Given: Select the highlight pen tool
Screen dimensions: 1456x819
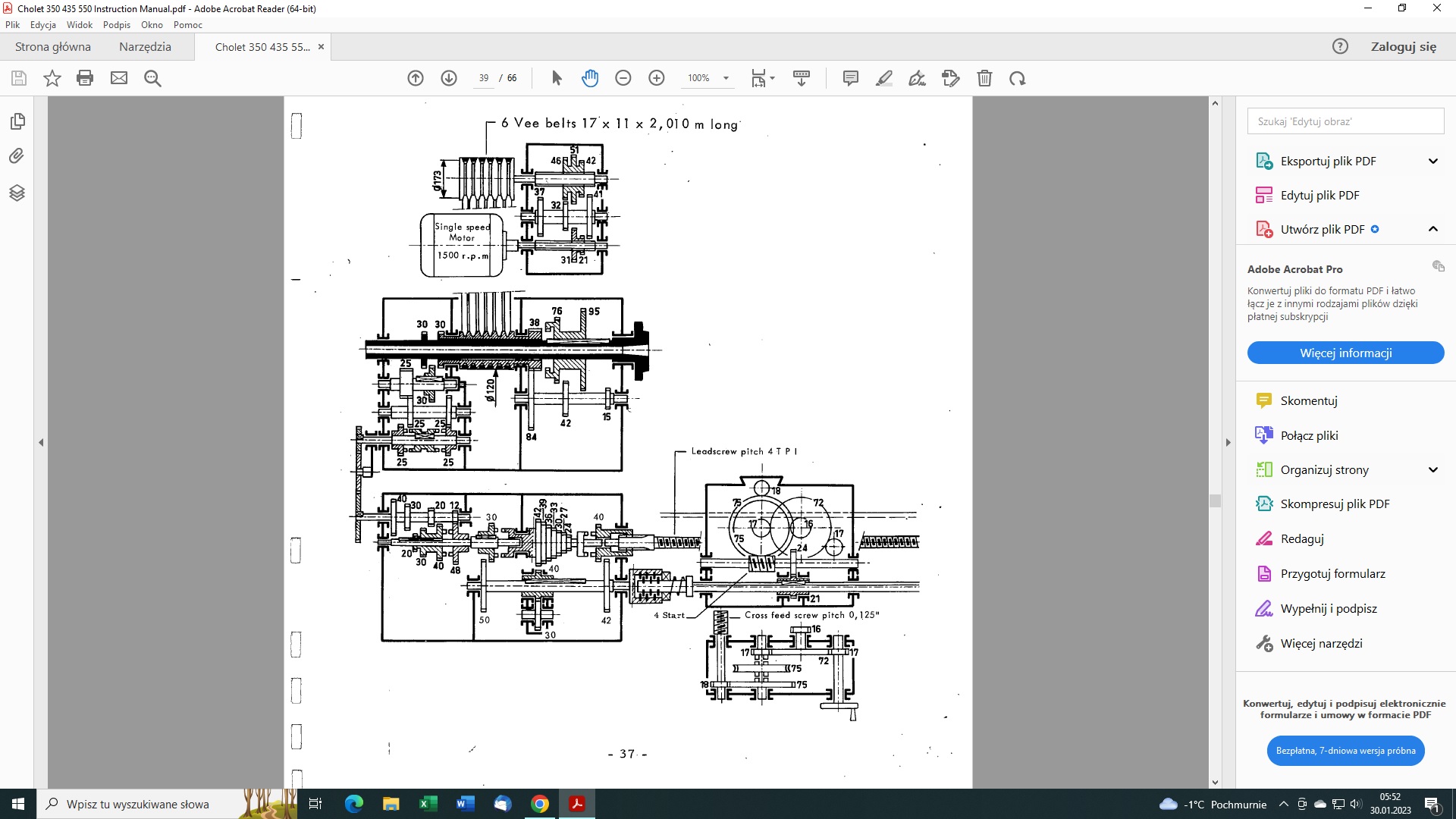Looking at the screenshot, I should 884,78.
